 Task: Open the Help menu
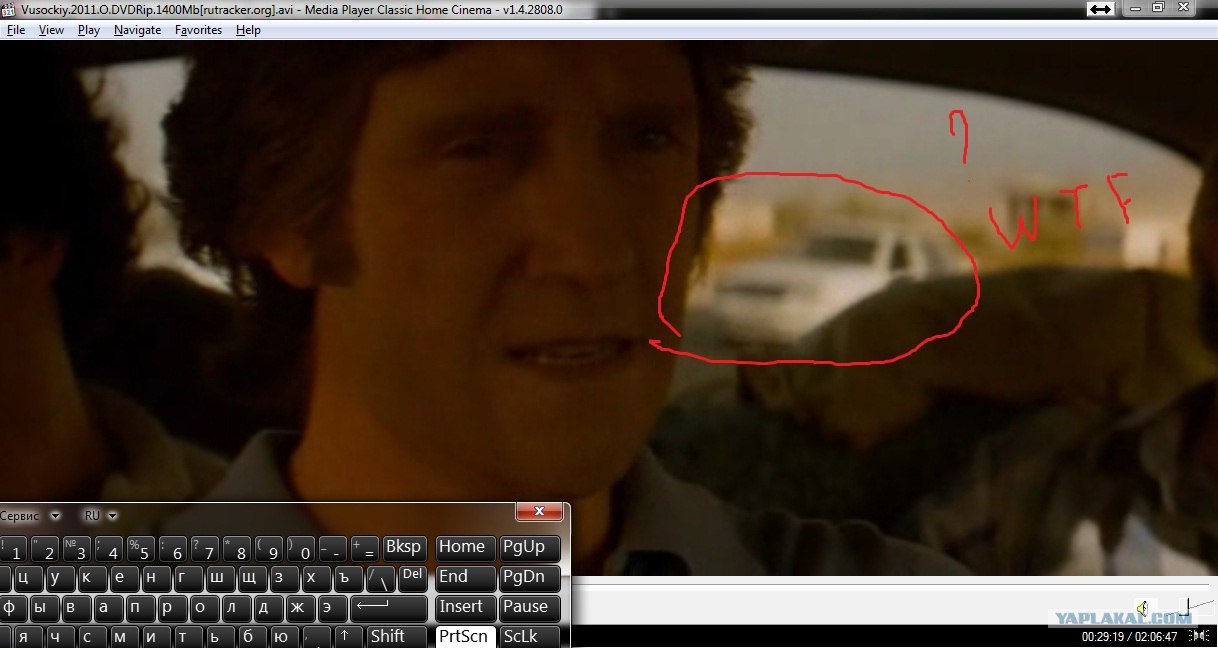[248, 30]
